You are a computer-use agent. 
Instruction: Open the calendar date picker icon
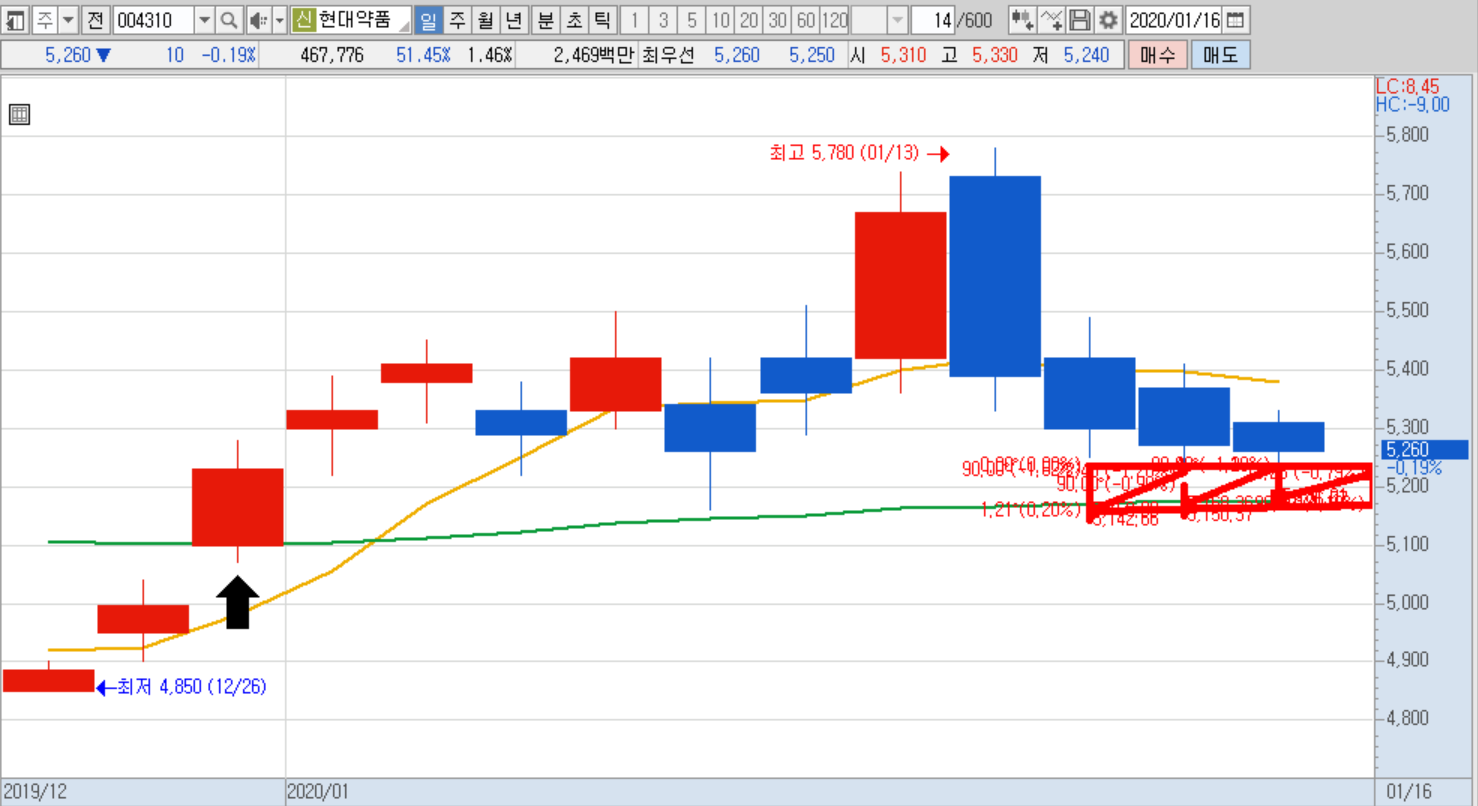(1235, 19)
